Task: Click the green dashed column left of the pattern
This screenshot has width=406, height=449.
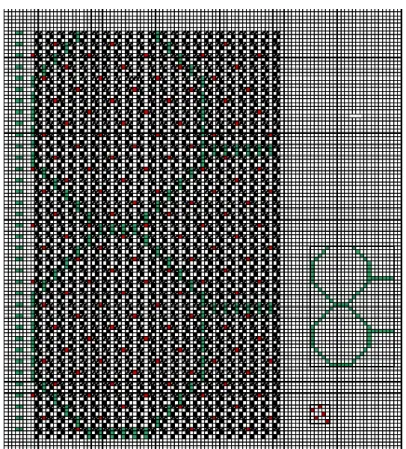Action: (19, 232)
